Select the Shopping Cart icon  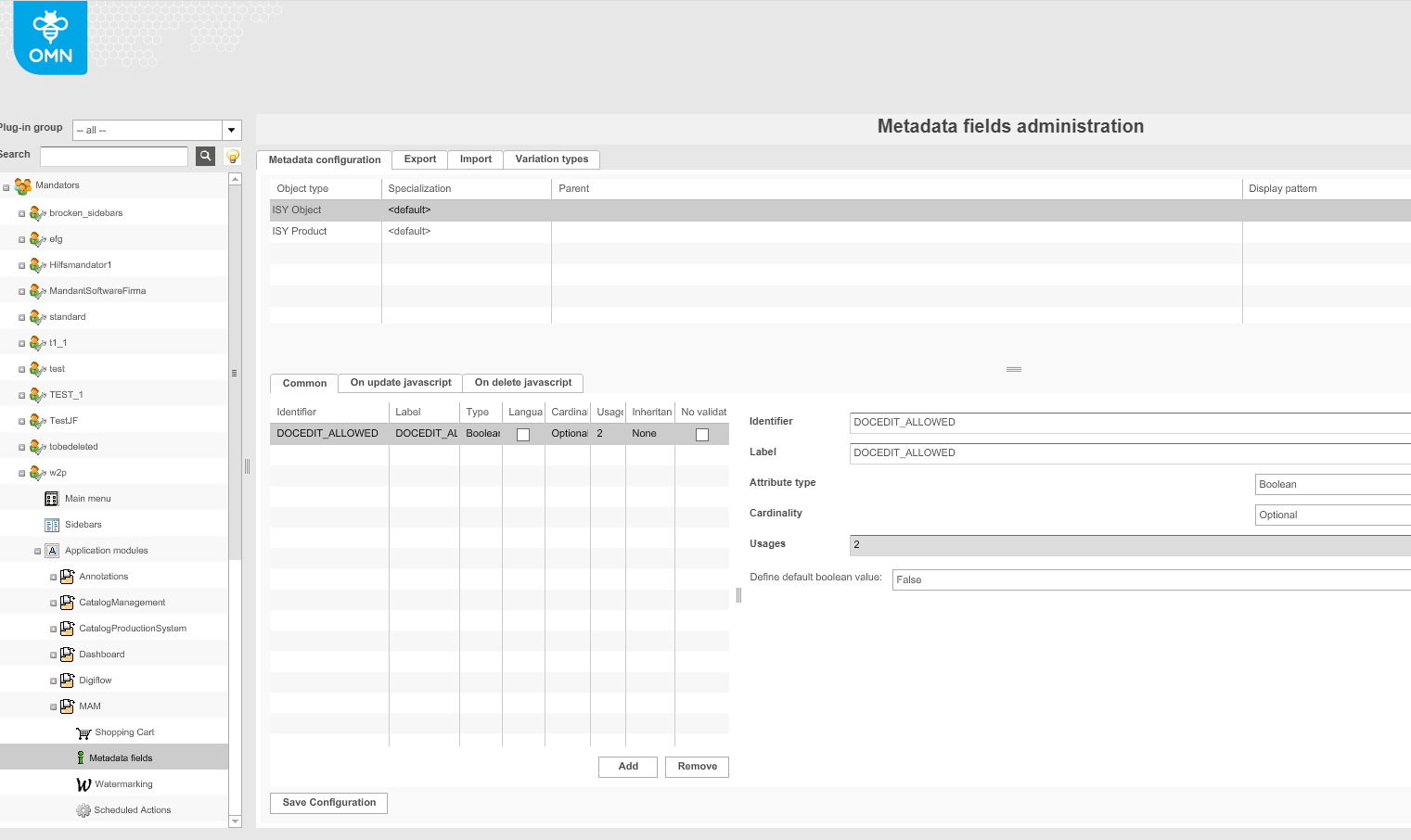[x=83, y=732]
